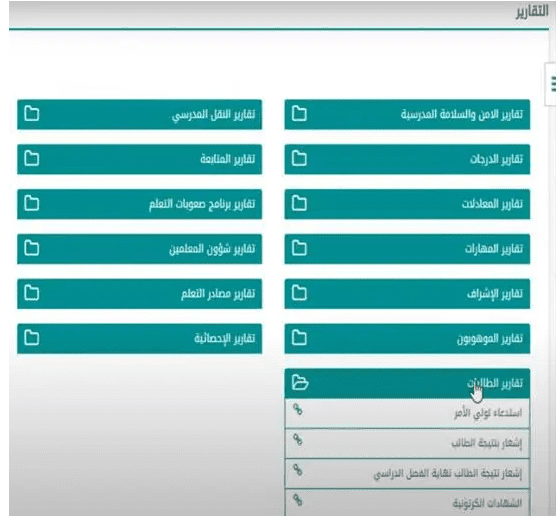Click folder icon on تقارير الدرجات row
The image size is (556, 518).
click(x=299, y=158)
